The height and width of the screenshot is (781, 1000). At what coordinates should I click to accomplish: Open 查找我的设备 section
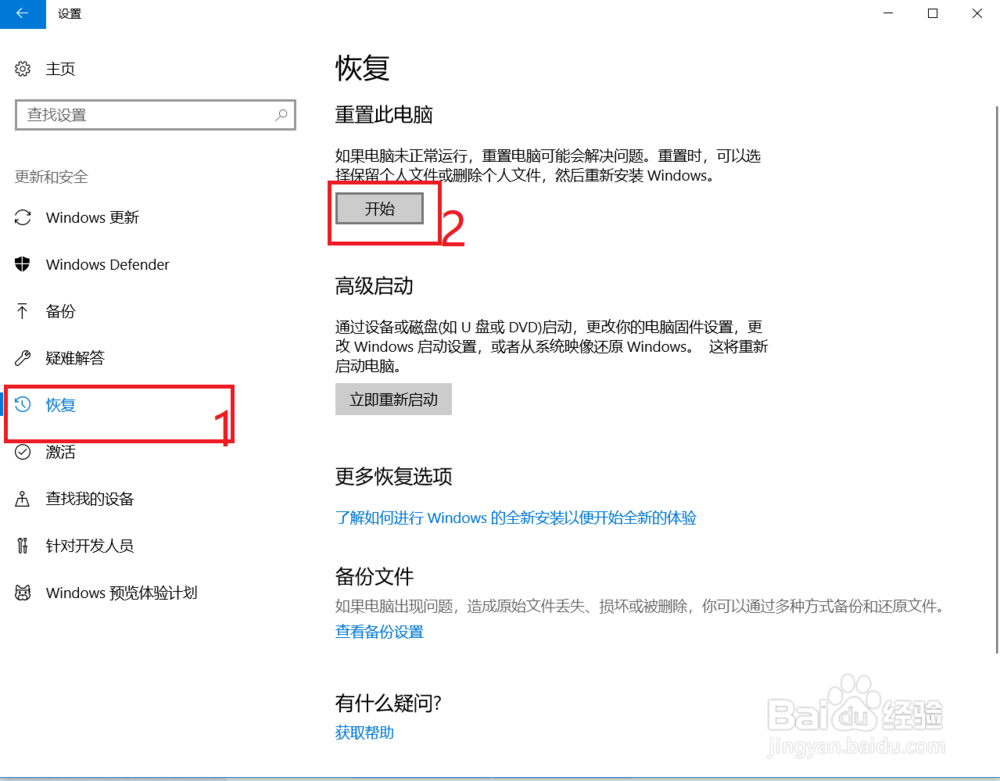(x=90, y=499)
